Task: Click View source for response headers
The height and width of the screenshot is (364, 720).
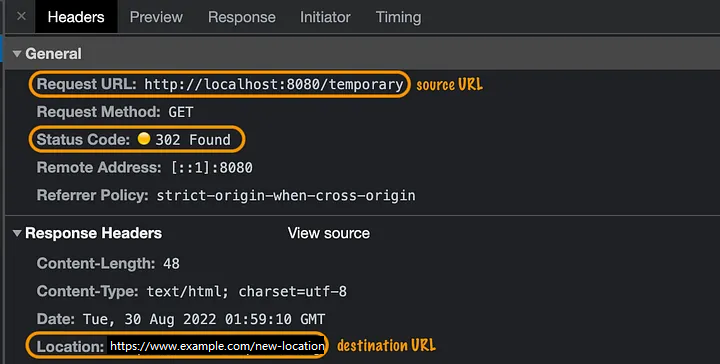Action: click(329, 233)
